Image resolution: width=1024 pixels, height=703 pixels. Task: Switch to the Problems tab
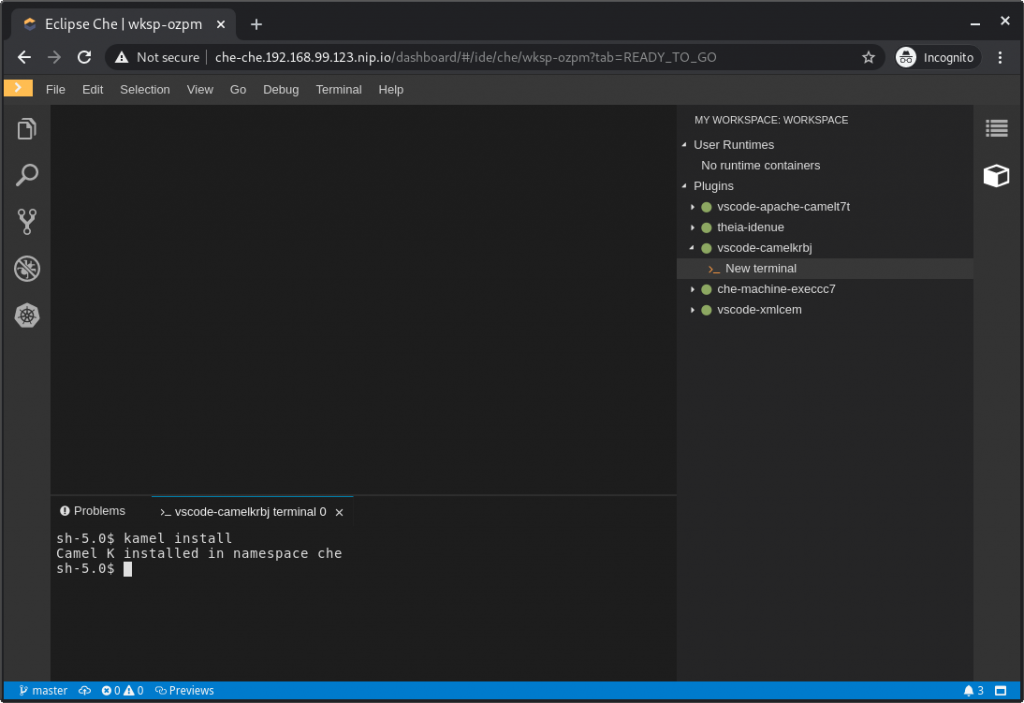point(93,511)
